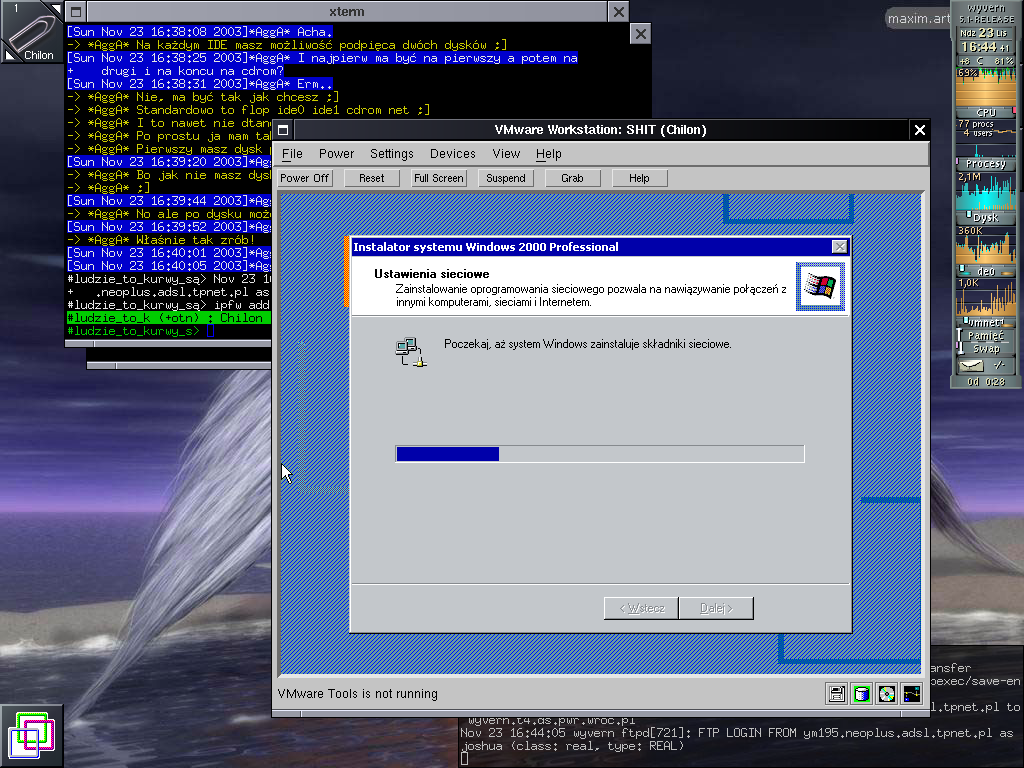Click the CD-ROM device status icon

point(886,693)
